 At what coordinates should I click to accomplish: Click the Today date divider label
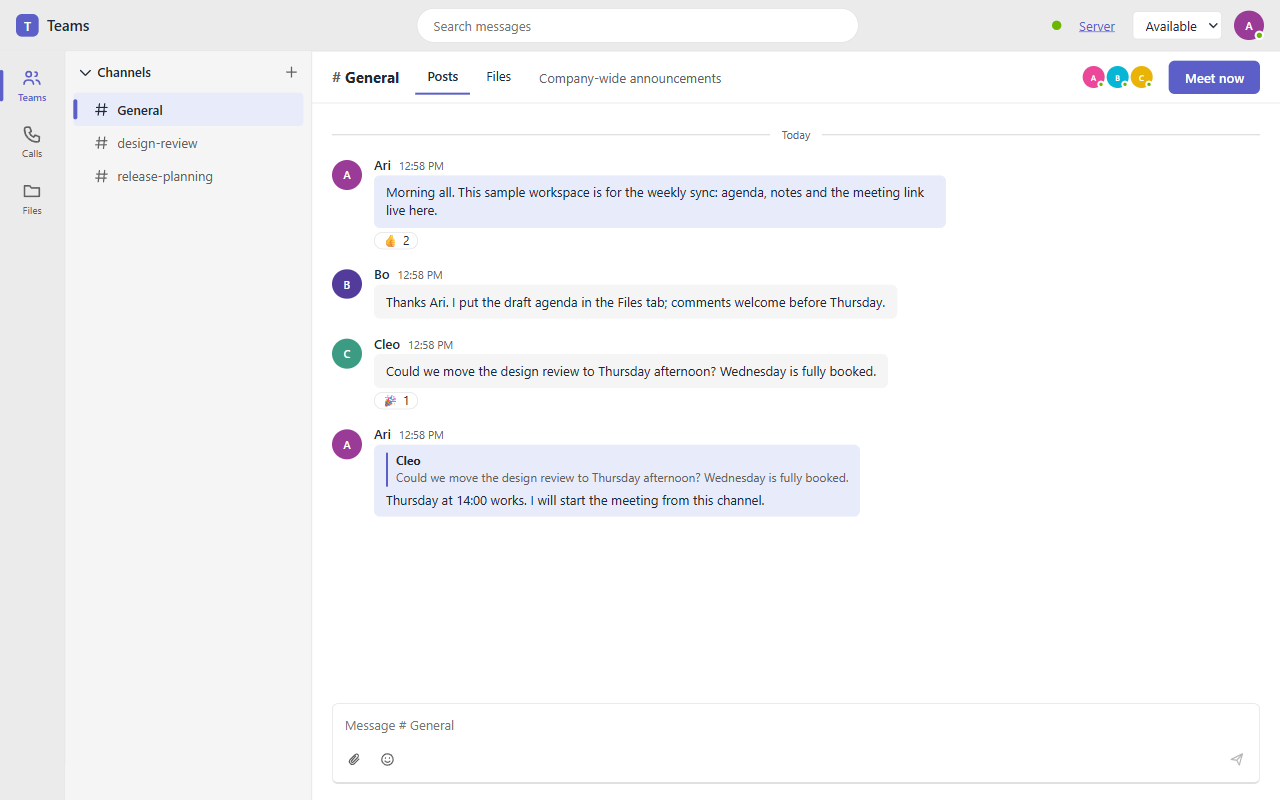pyautogui.click(x=796, y=135)
